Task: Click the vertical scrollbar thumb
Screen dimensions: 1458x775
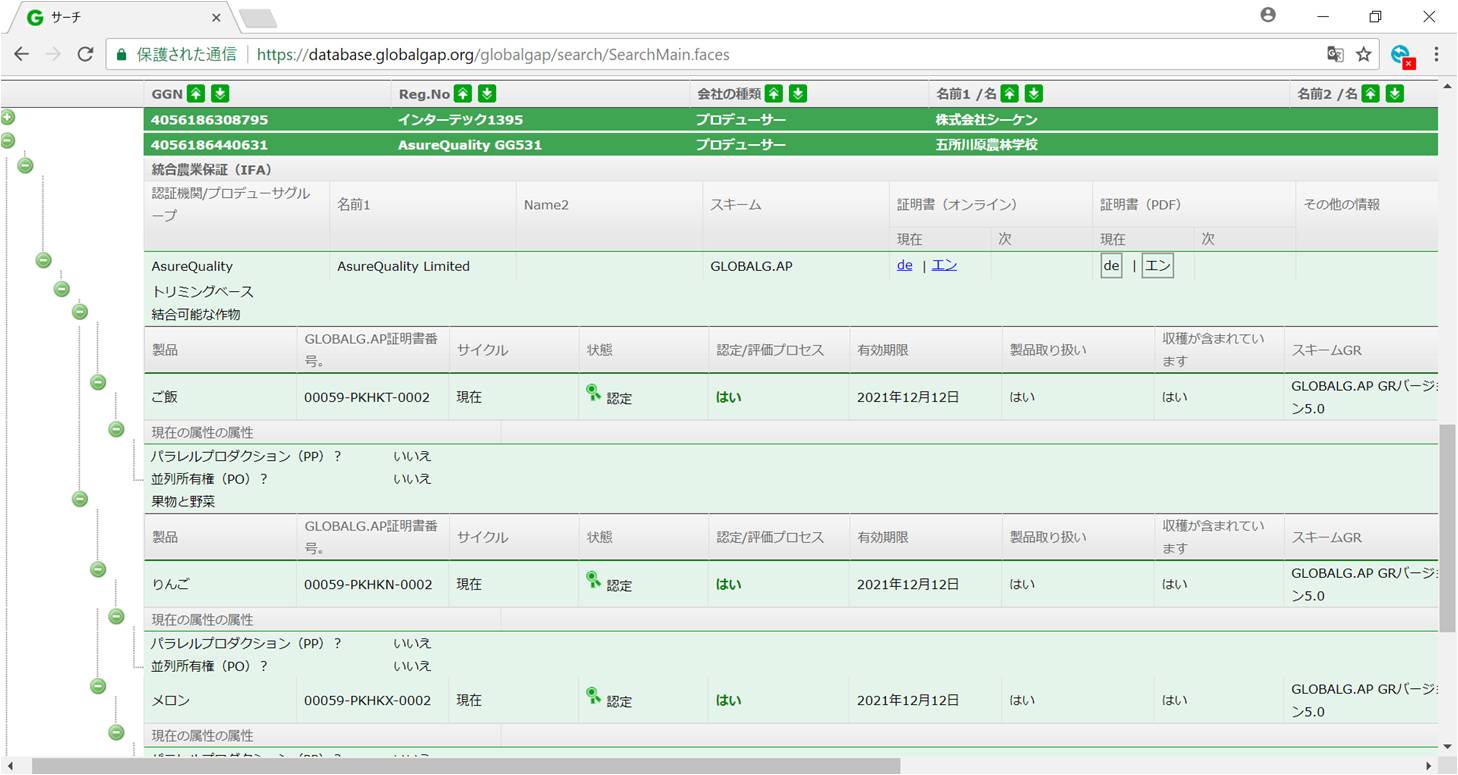Action: [x=1447, y=527]
